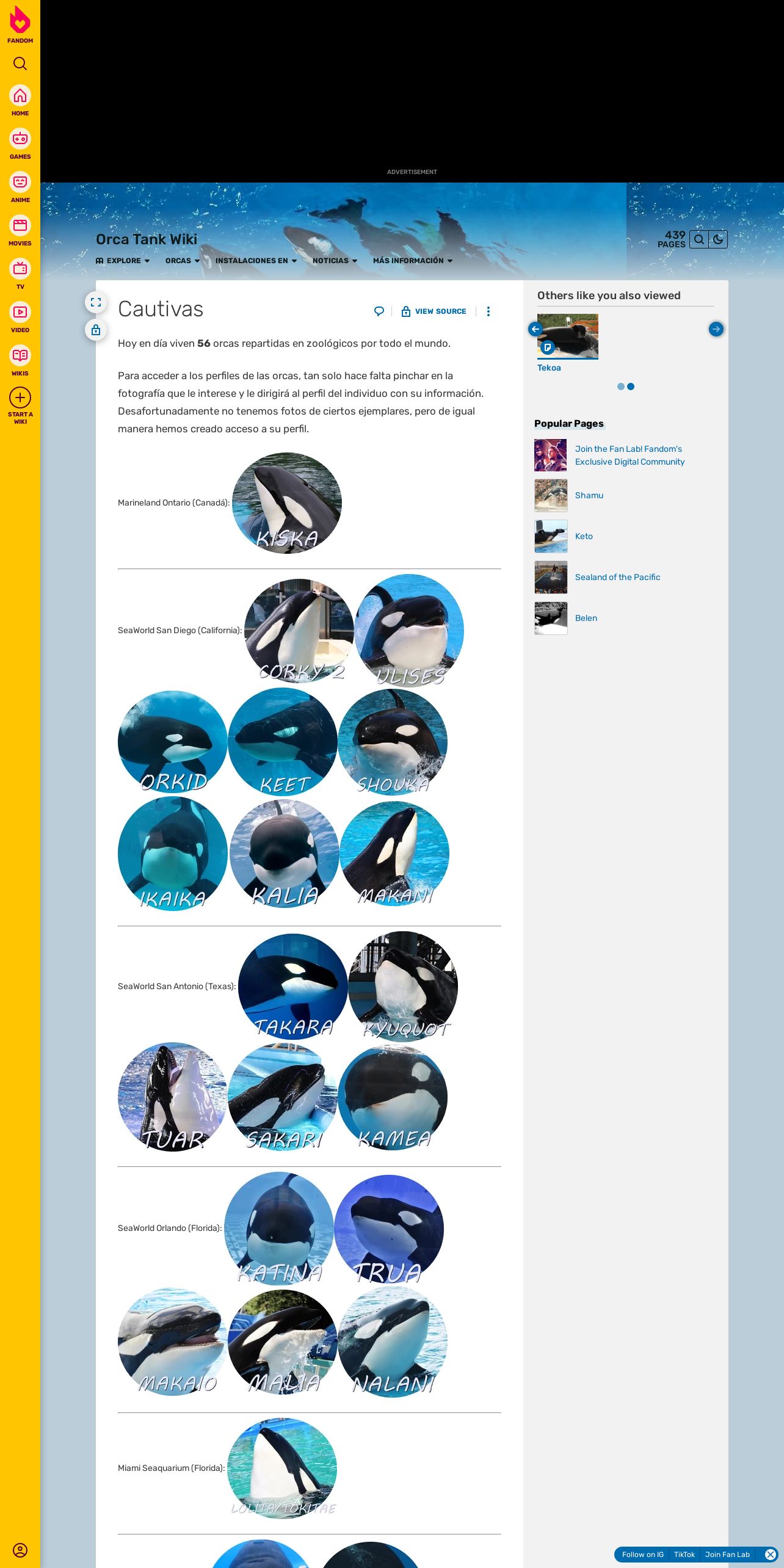Viewport: 784px width, 1568px height.
Task: Expand the Más Información menu
Action: click(413, 261)
